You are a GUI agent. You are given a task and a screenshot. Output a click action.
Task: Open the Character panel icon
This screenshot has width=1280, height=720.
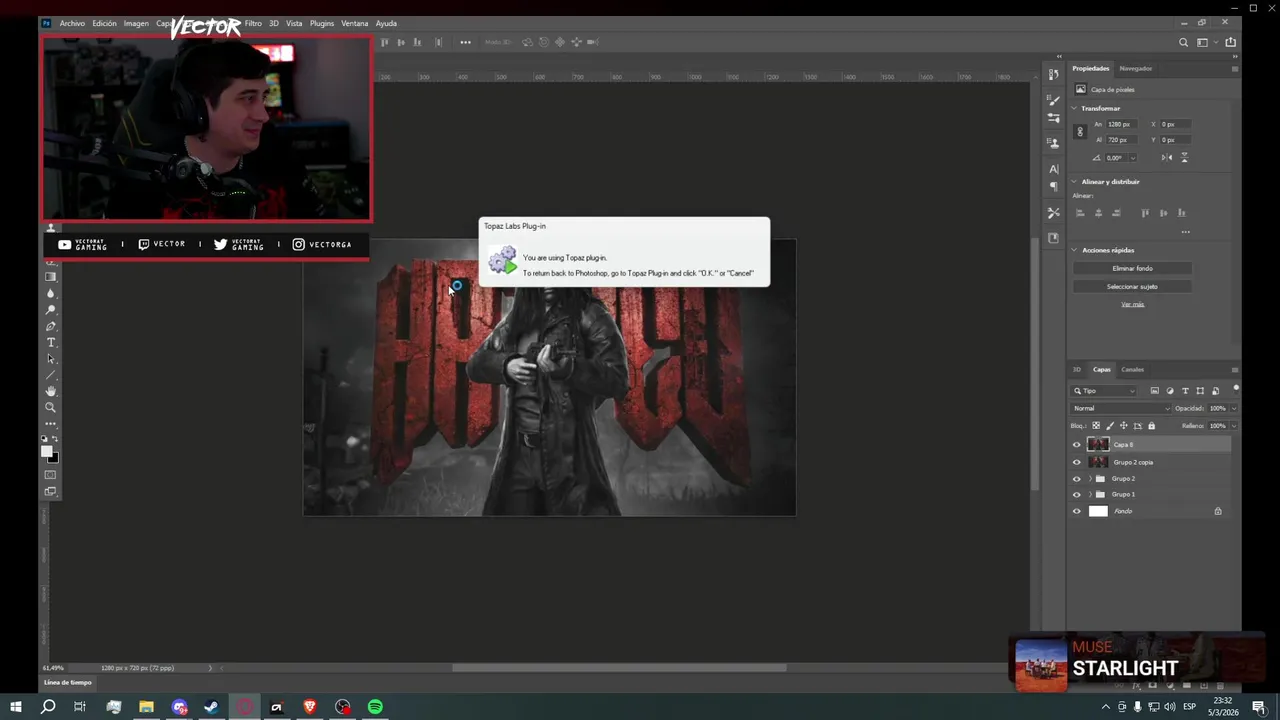pyautogui.click(x=1053, y=169)
